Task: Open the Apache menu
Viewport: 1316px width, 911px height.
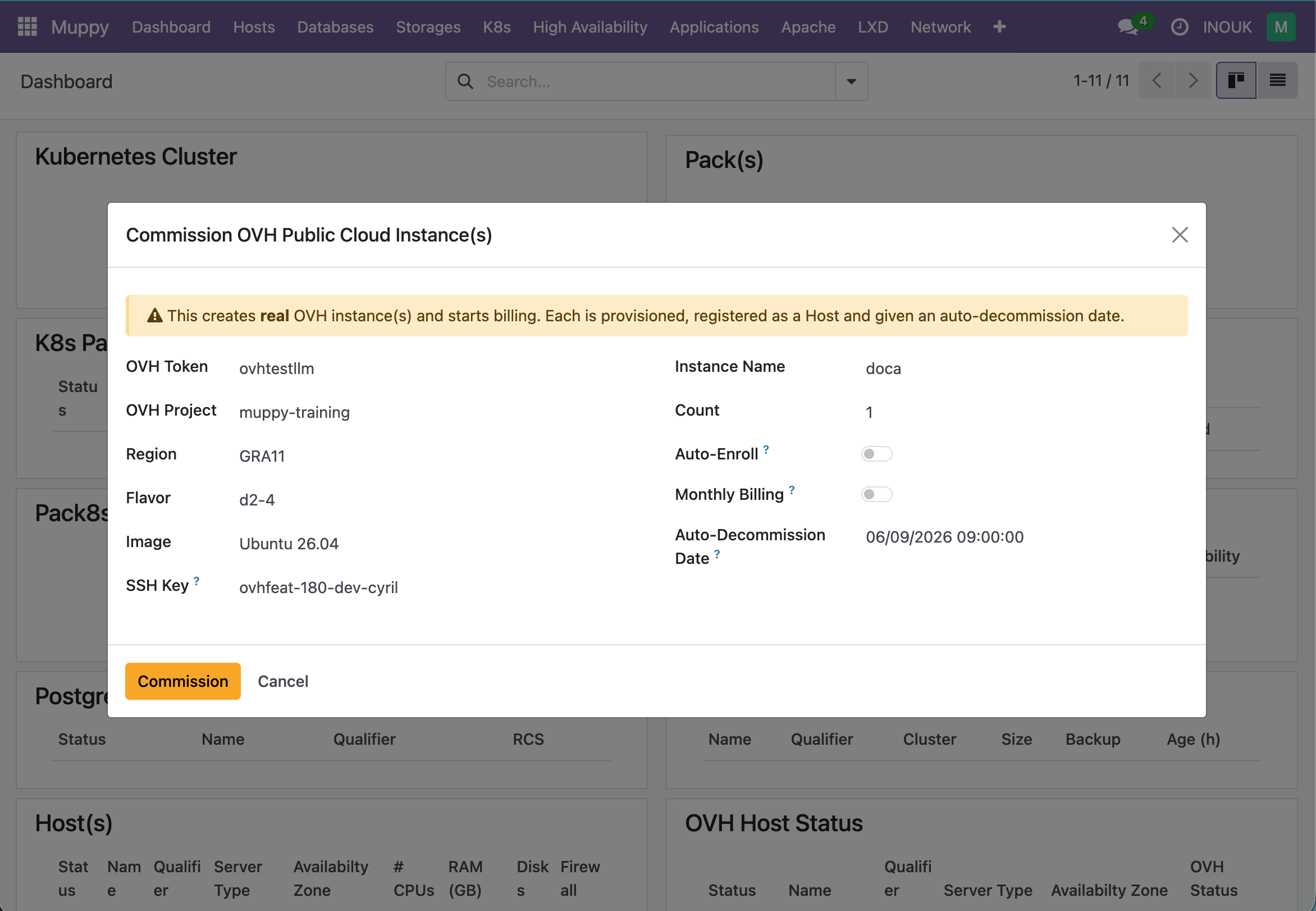Action: point(808,27)
